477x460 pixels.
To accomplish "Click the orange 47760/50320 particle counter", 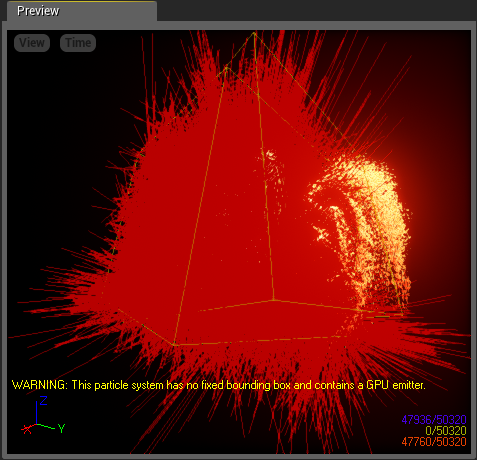I will pyautogui.click(x=434, y=442).
